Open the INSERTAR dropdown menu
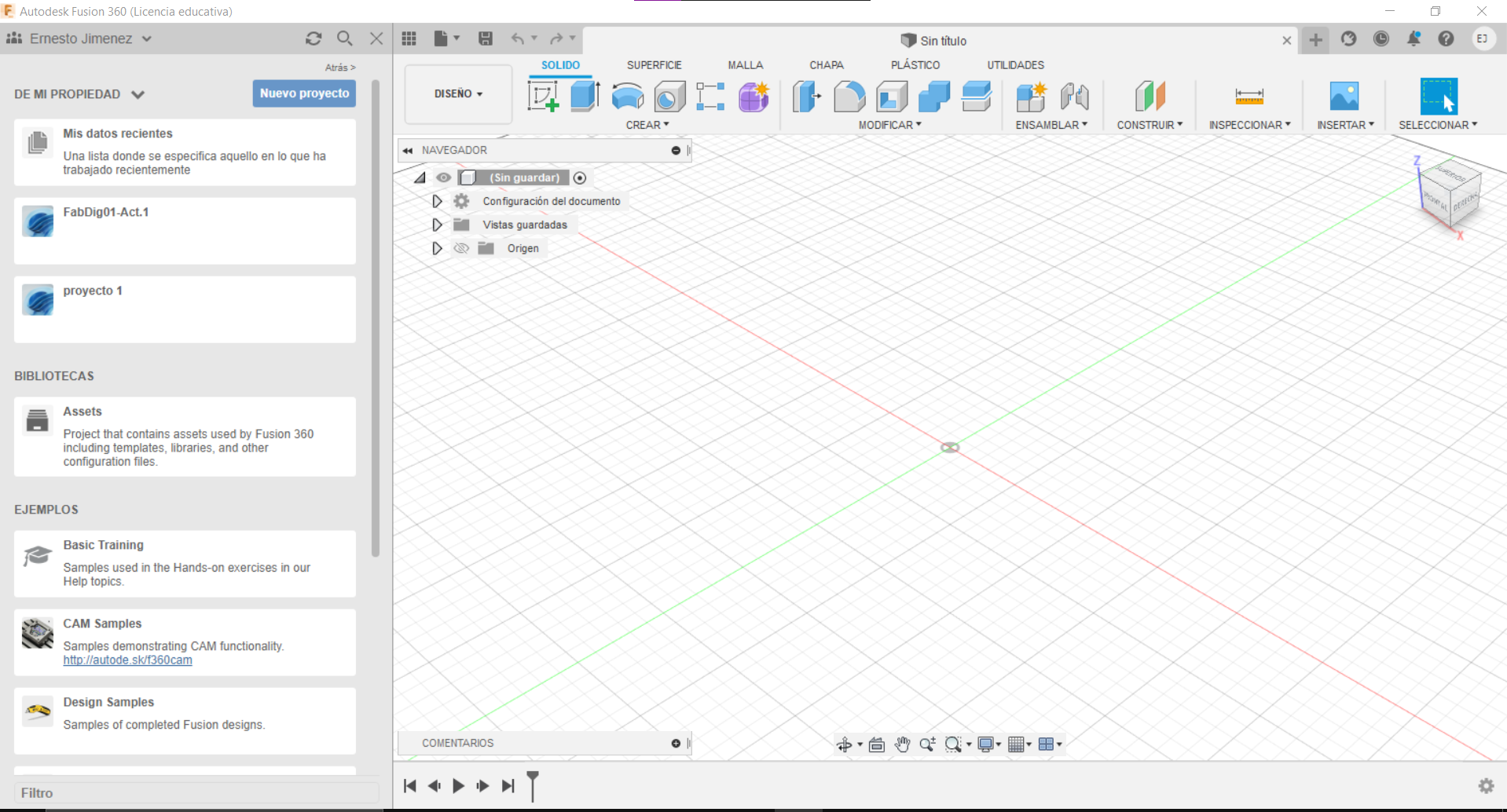Image resolution: width=1507 pixels, height=812 pixels. (1345, 125)
